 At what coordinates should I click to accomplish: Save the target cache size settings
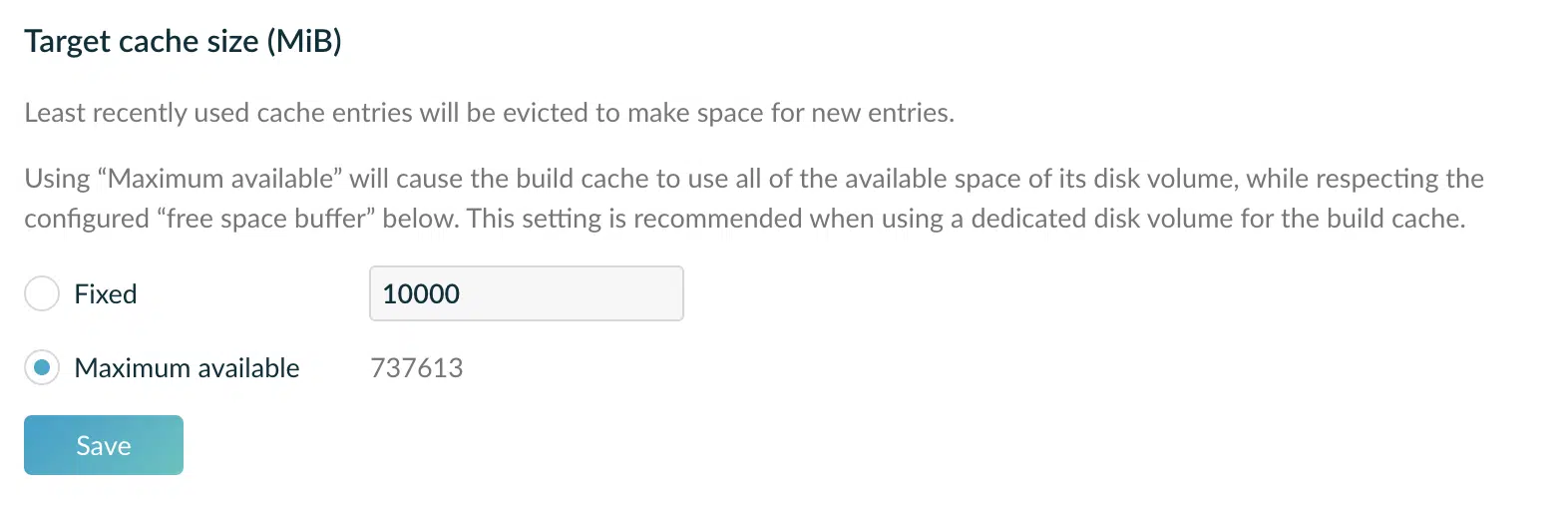click(104, 445)
